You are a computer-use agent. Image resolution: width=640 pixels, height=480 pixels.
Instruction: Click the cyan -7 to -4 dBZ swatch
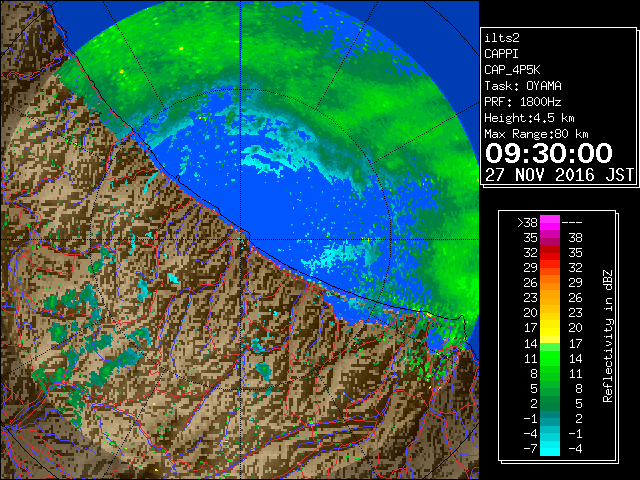coord(550,448)
